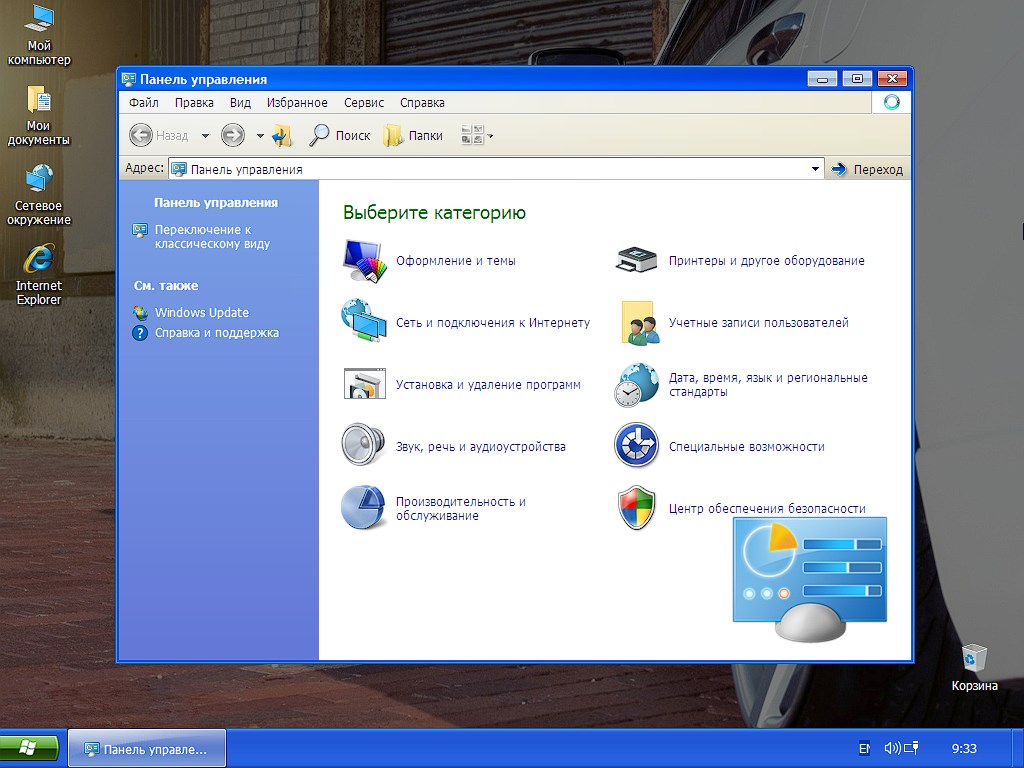Open the Search toolbar button
Image resolution: width=1024 pixels, height=768 pixels.
coord(340,135)
